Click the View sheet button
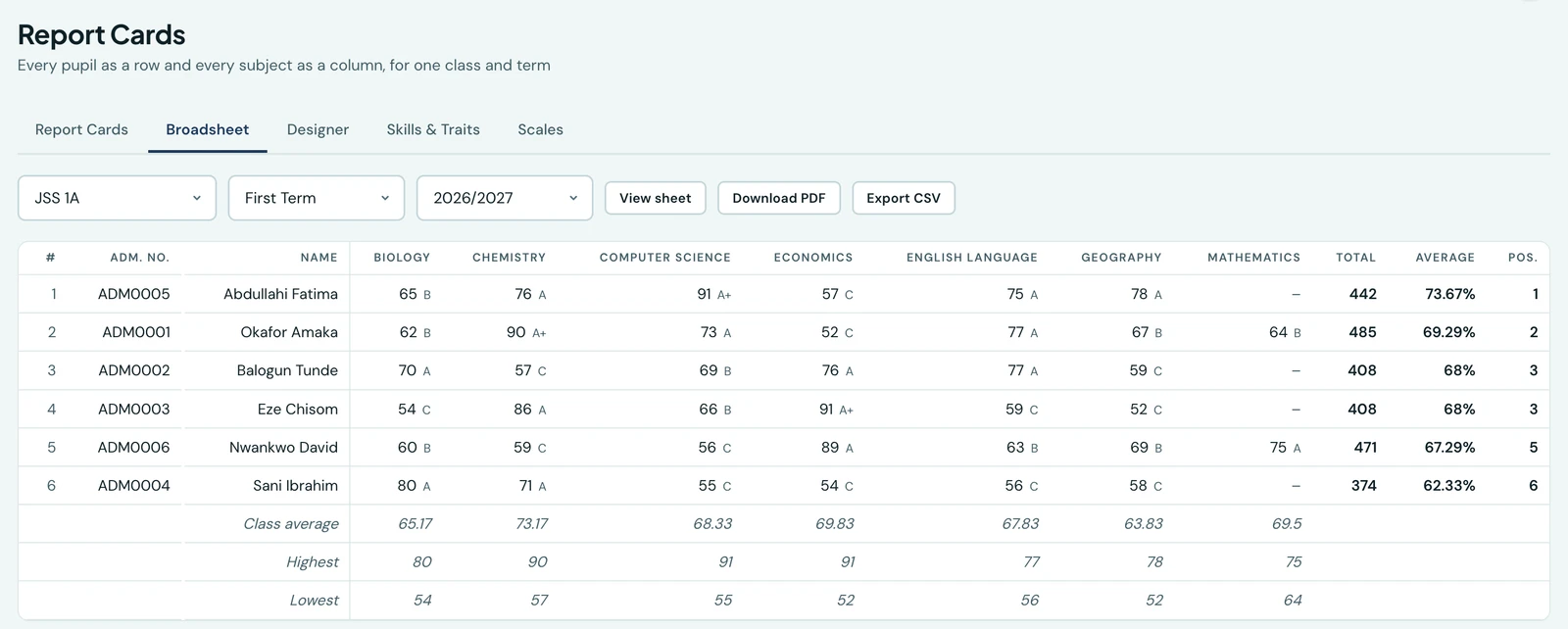Image resolution: width=1568 pixels, height=629 pixels. pyautogui.click(x=655, y=198)
